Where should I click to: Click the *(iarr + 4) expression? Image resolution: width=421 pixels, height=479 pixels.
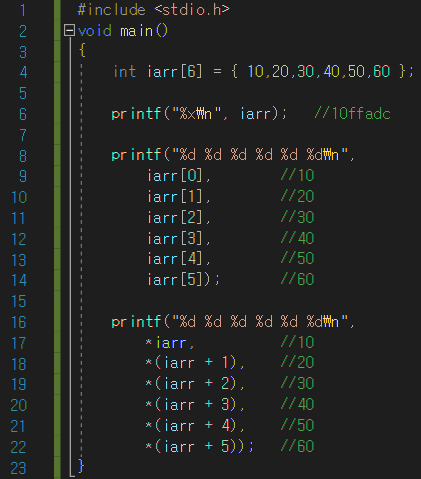[x=191, y=426]
